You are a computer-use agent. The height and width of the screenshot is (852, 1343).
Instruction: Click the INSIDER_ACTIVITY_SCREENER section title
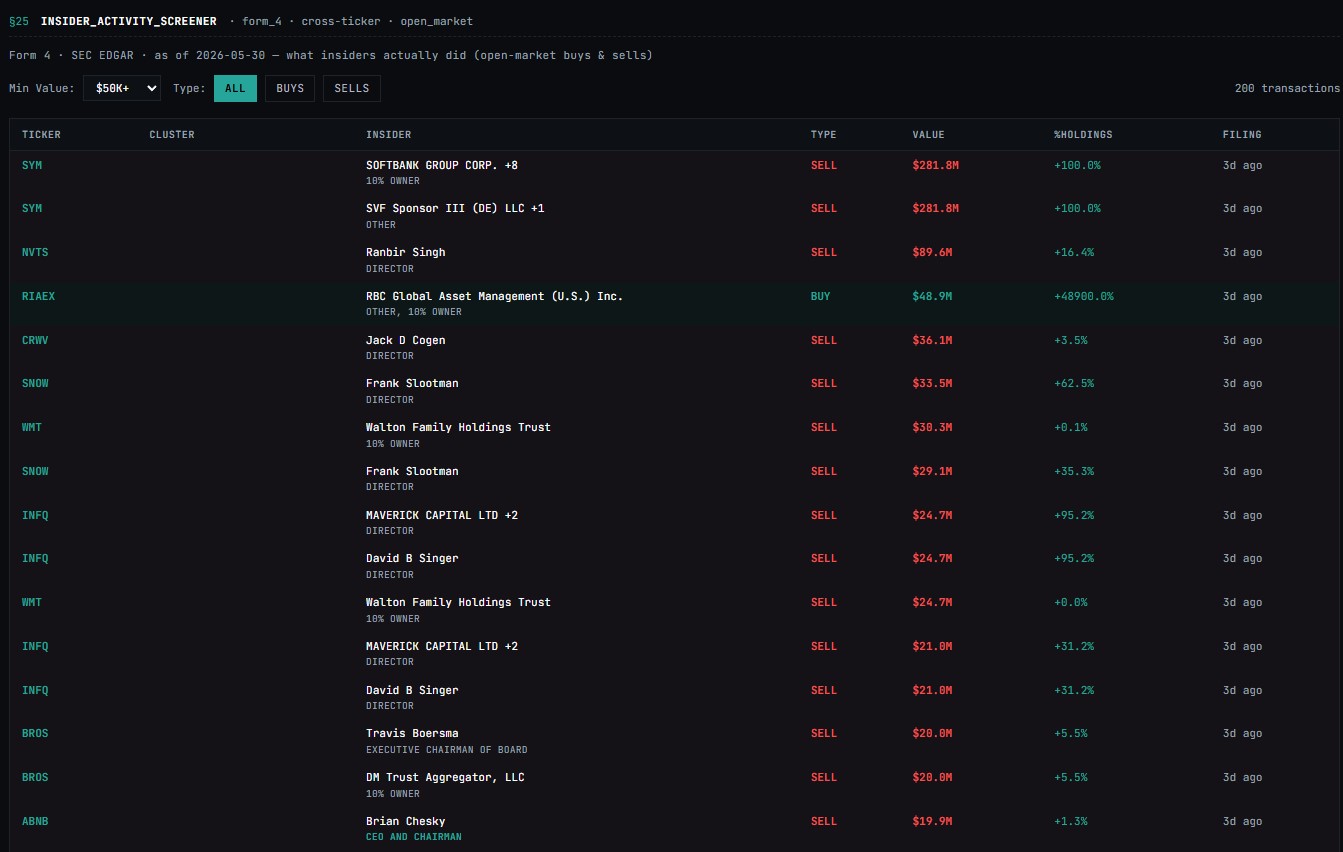[x=128, y=21]
